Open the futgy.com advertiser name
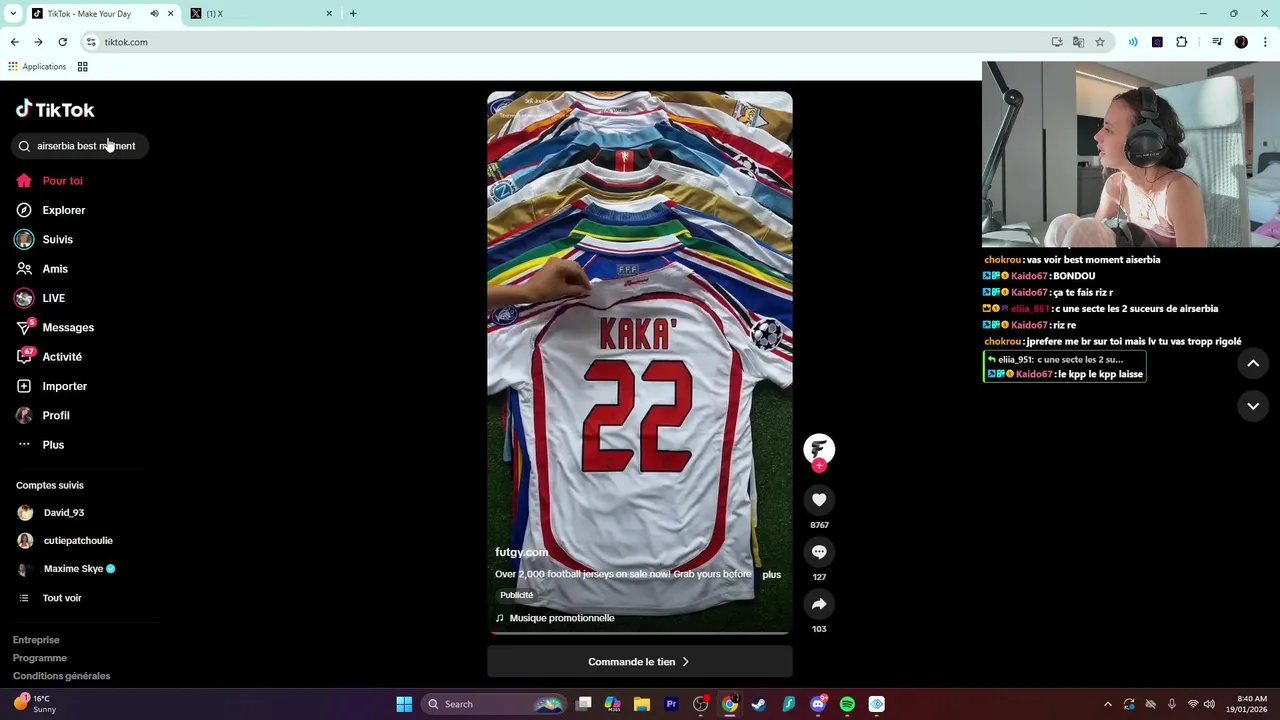Viewport: 1280px width, 720px height. [521, 552]
